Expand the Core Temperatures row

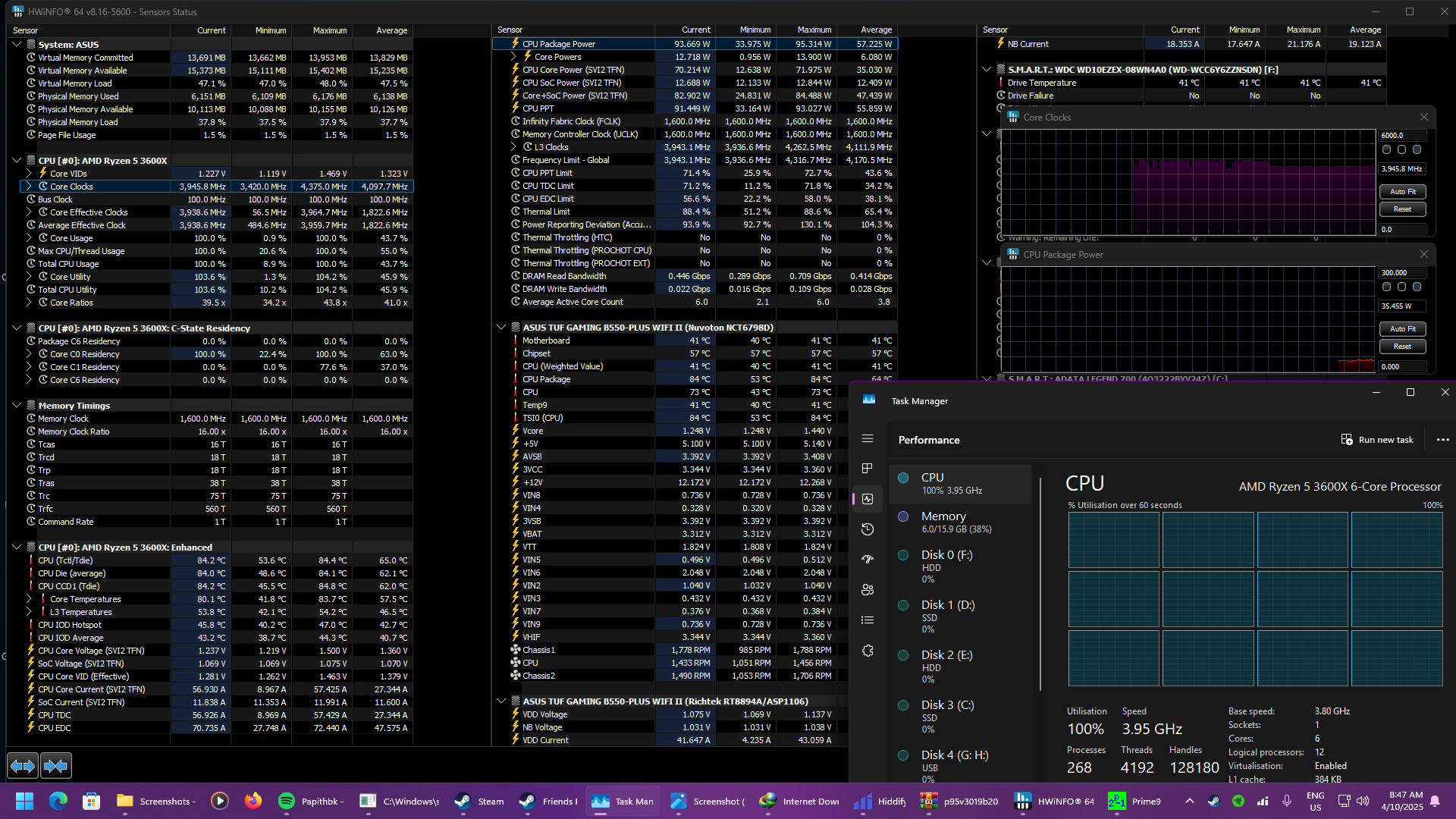coord(29,599)
